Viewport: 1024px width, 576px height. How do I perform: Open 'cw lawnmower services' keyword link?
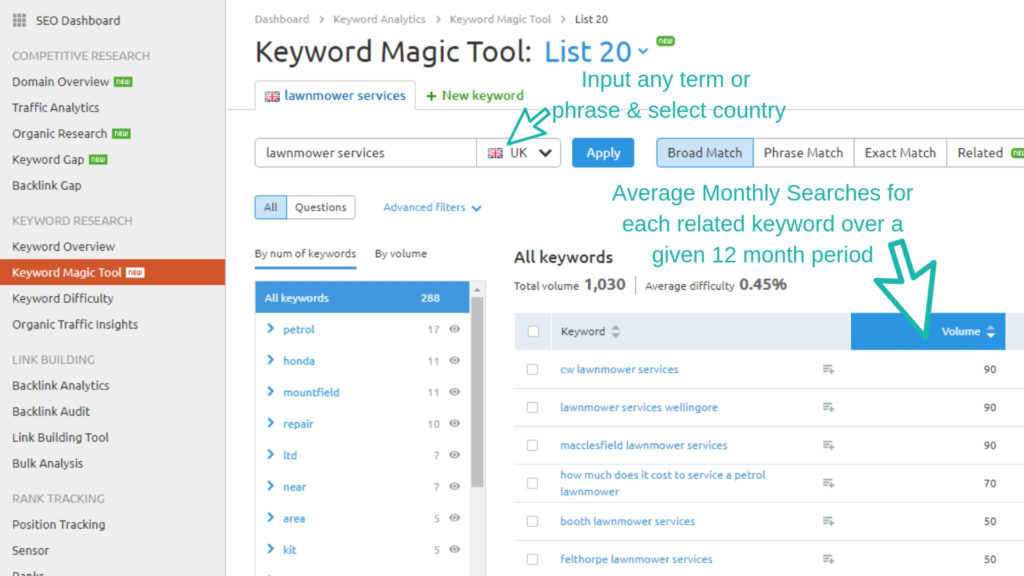click(x=619, y=369)
